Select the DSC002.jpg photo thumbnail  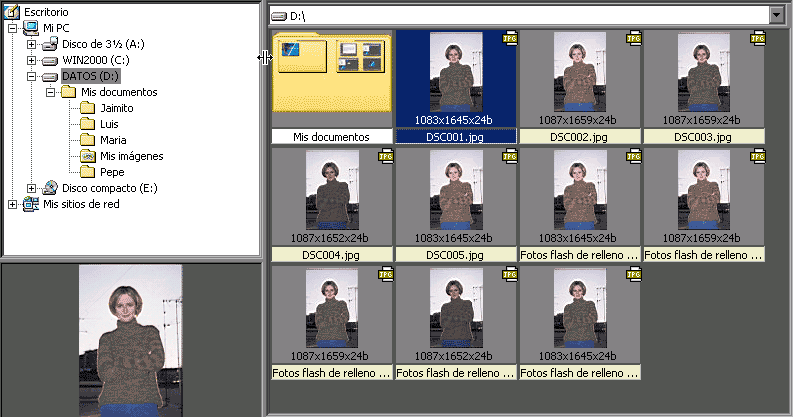tap(580, 72)
